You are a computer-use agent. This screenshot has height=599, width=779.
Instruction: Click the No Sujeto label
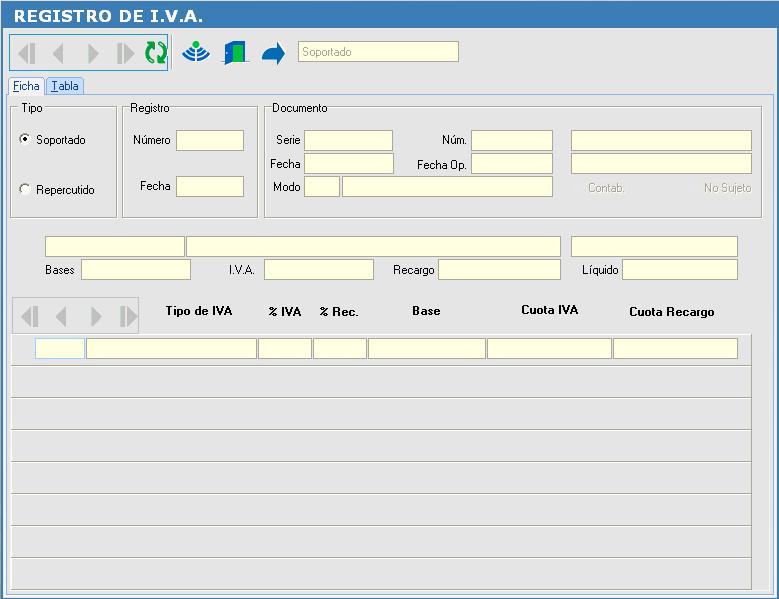(727, 188)
